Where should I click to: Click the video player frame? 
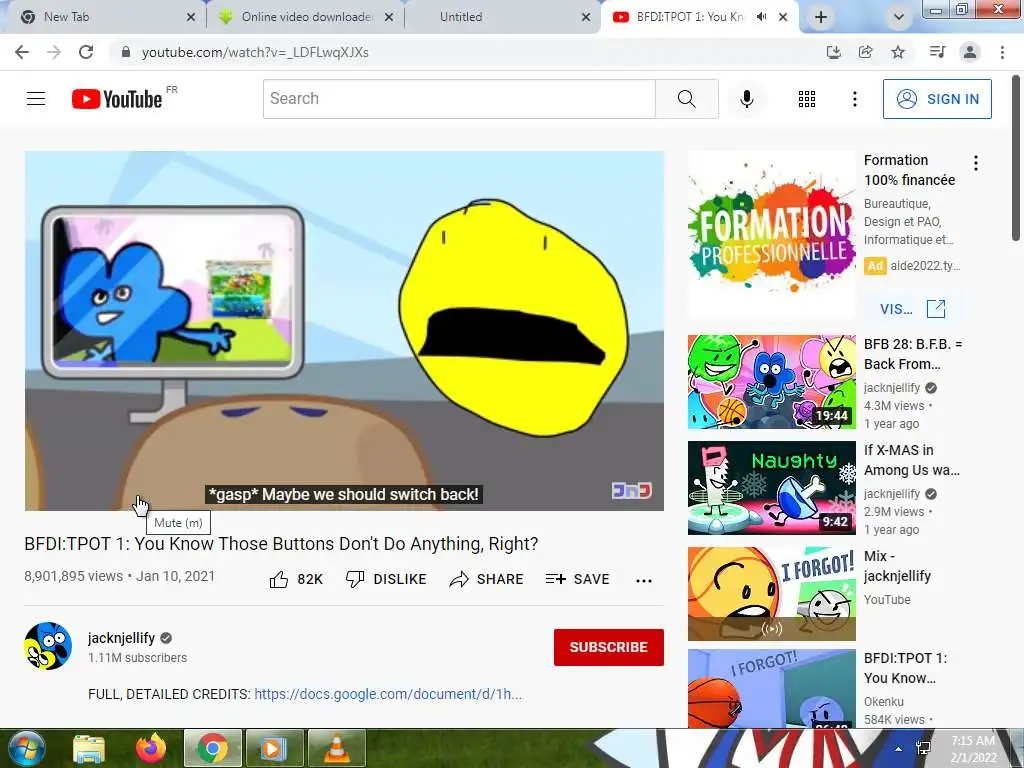pos(344,330)
